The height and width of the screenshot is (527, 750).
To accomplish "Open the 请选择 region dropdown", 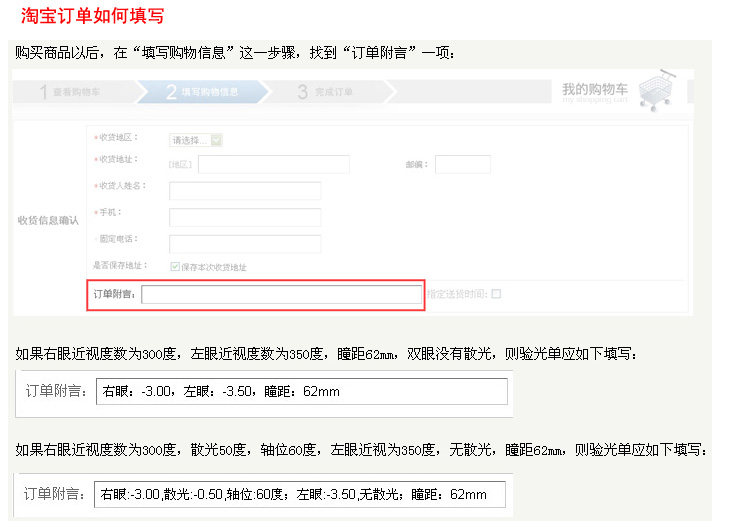I will [x=196, y=140].
